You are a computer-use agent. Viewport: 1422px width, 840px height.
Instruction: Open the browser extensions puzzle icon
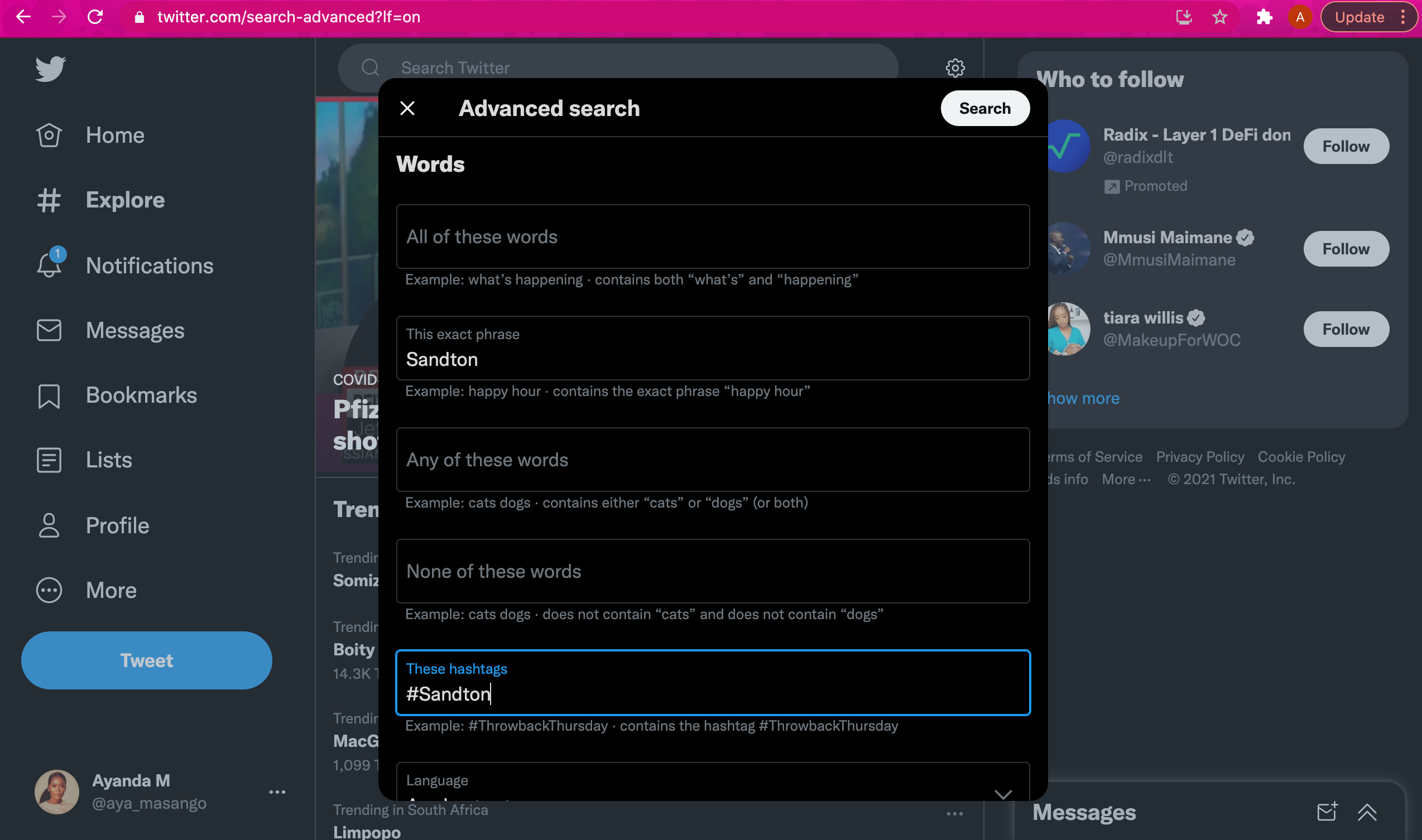[1264, 17]
